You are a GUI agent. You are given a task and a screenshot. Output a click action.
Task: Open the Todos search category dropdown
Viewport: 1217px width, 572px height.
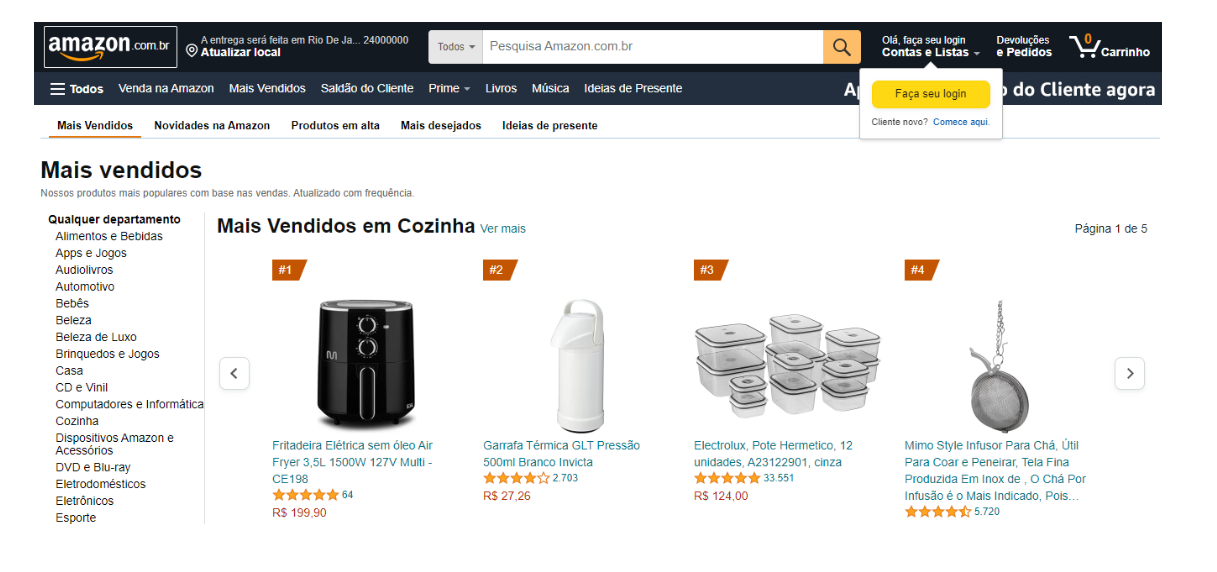[x=456, y=47]
